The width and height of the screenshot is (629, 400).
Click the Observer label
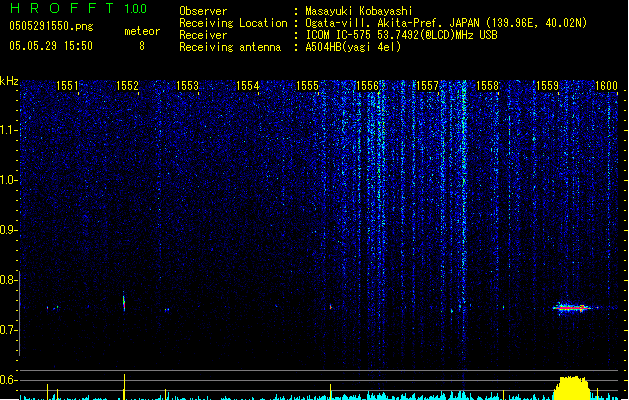[203, 11]
